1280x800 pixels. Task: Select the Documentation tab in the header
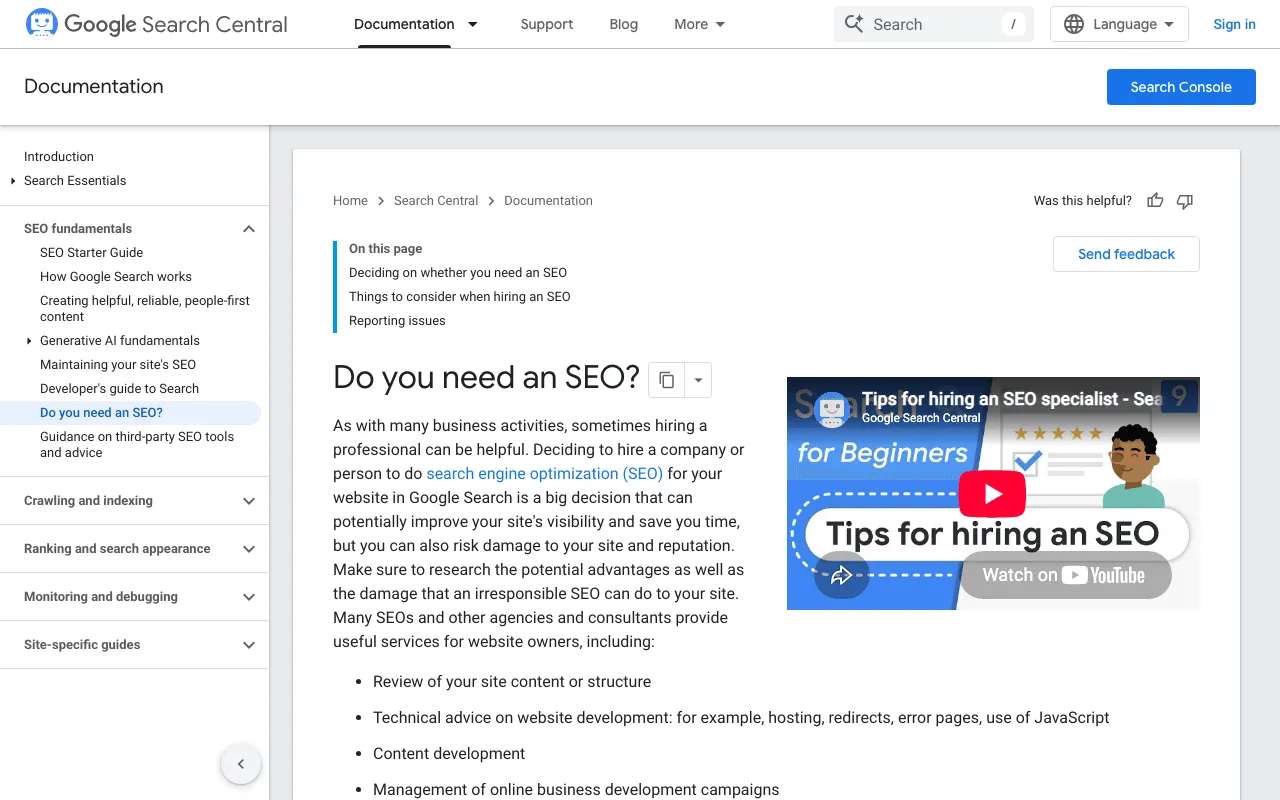click(404, 24)
